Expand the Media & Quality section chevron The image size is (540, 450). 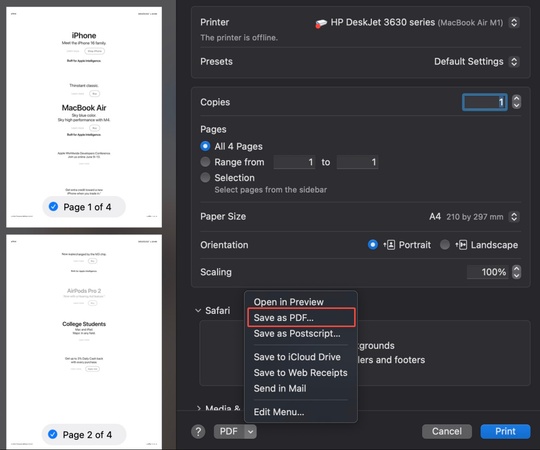pos(198,408)
